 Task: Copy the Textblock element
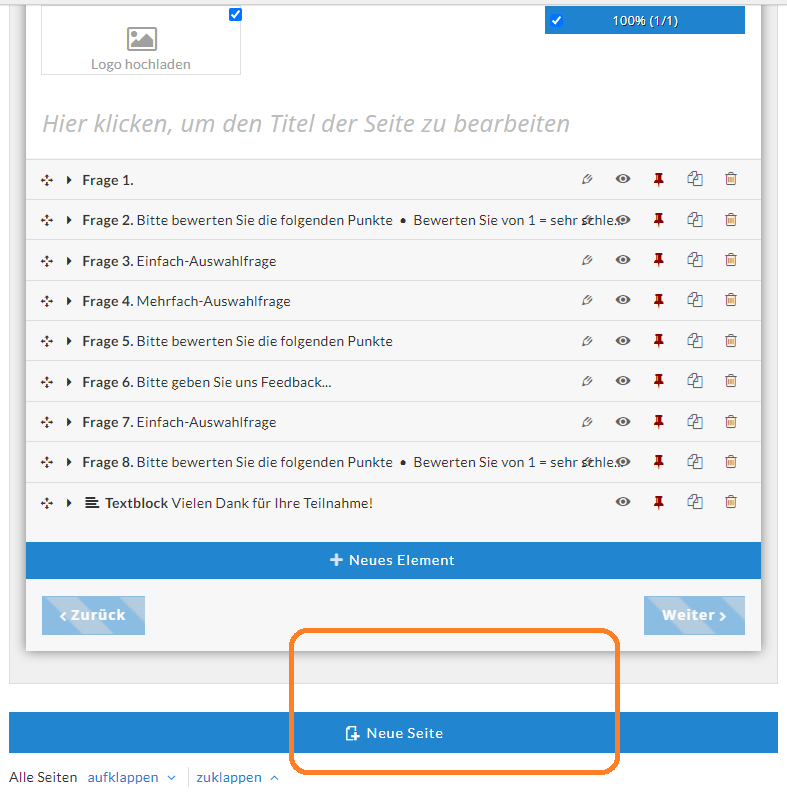point(695,502)
